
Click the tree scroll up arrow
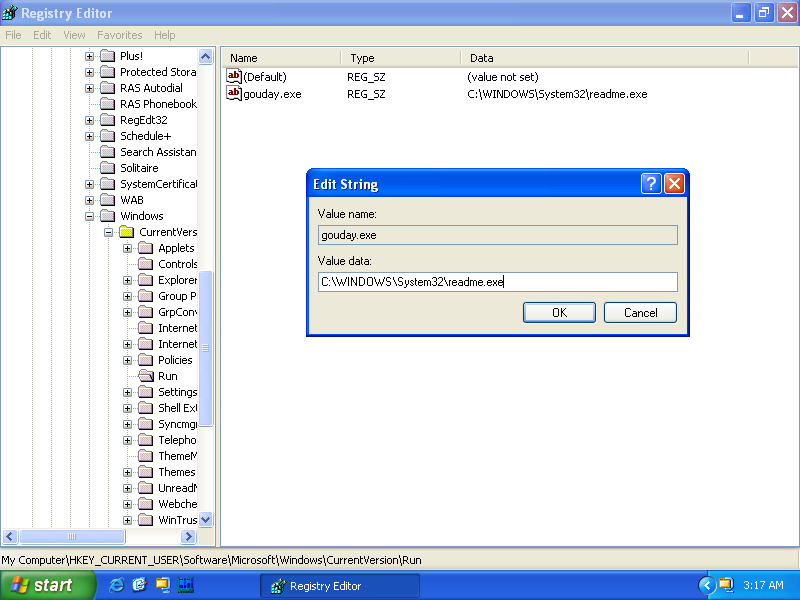206,56
